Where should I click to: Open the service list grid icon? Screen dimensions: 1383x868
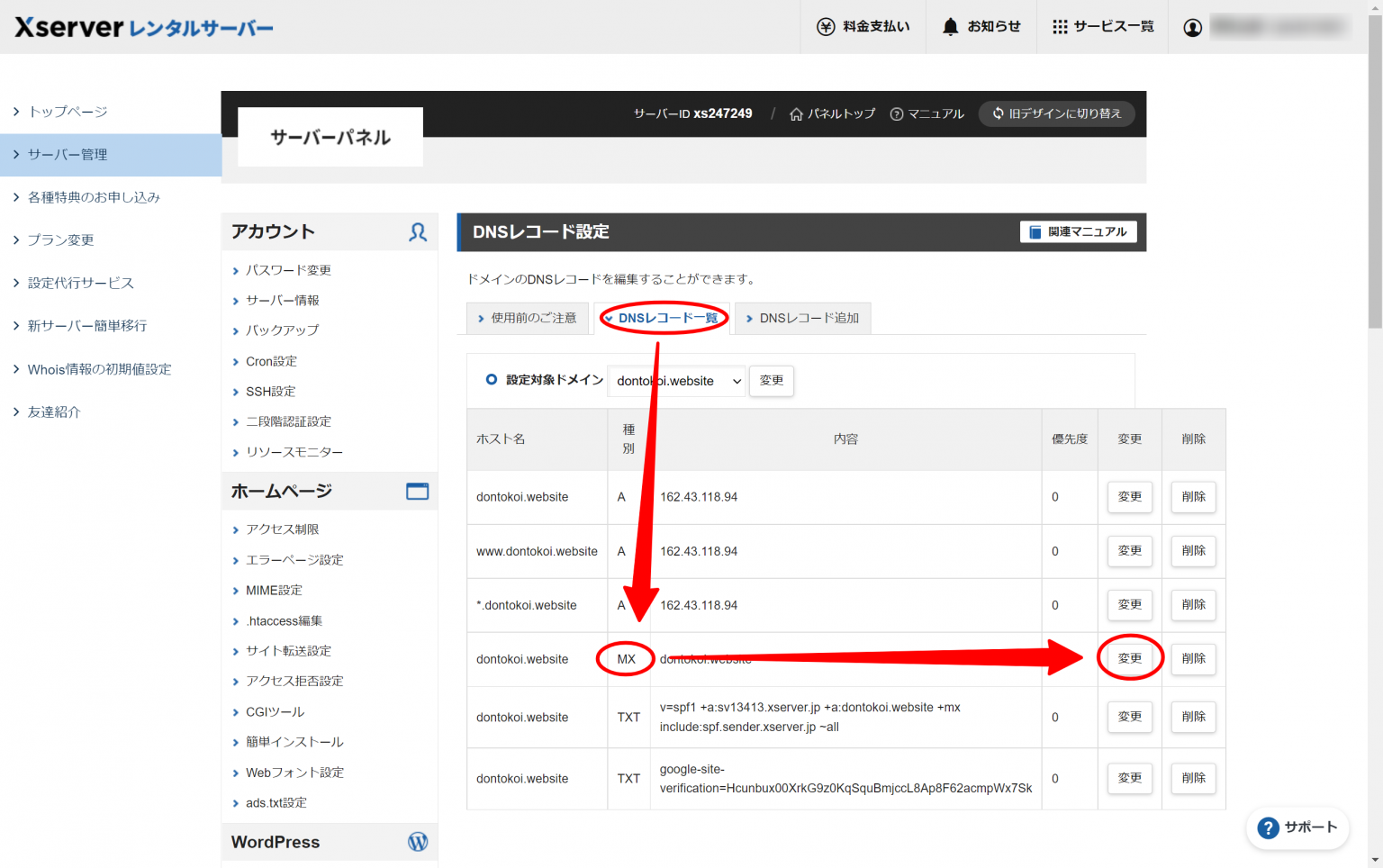[x=1060, y=27]
